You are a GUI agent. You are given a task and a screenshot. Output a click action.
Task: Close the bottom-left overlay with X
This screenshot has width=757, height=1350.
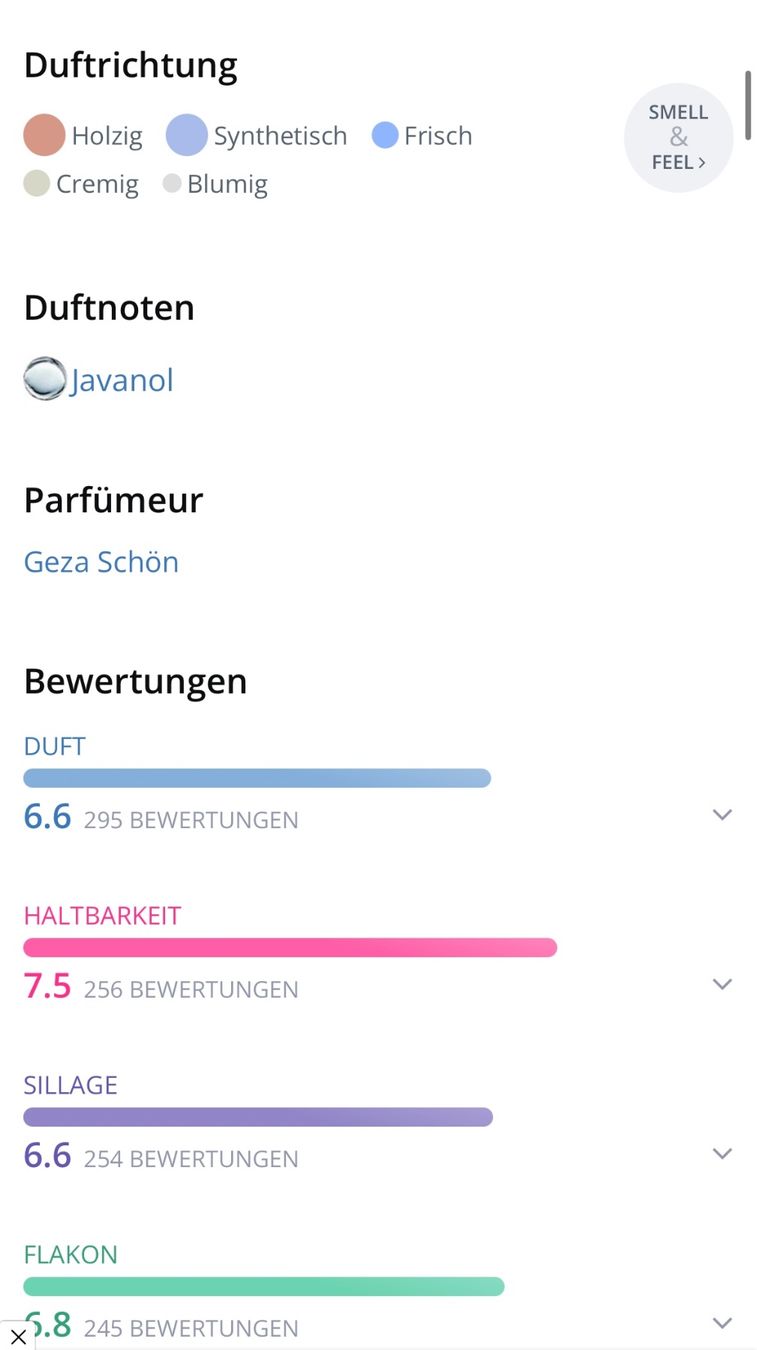(x=17, y=1336)
